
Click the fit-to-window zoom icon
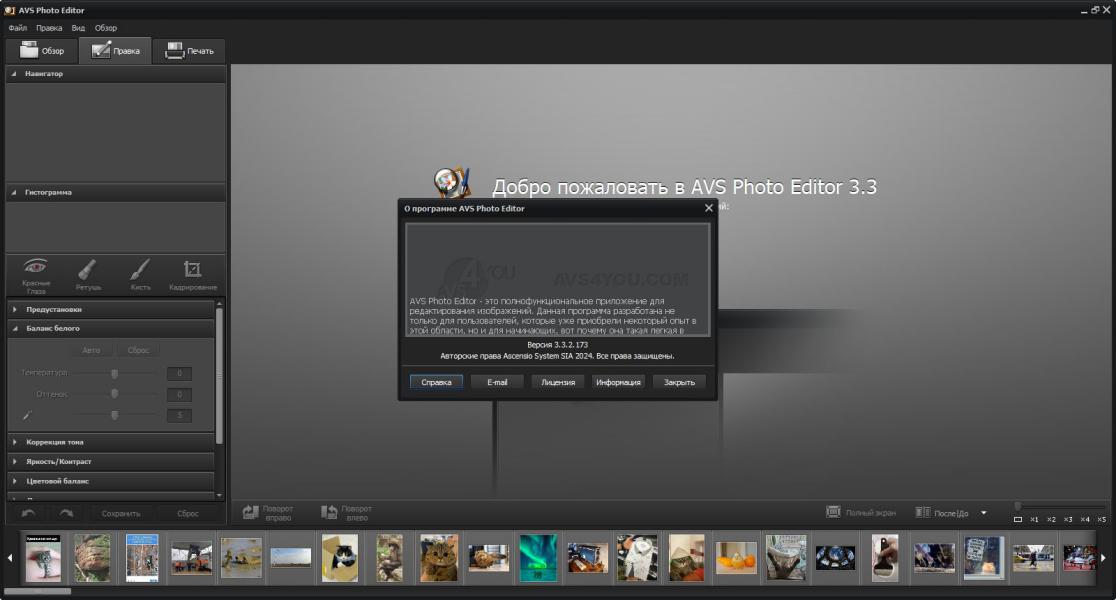pos(1018,520)
